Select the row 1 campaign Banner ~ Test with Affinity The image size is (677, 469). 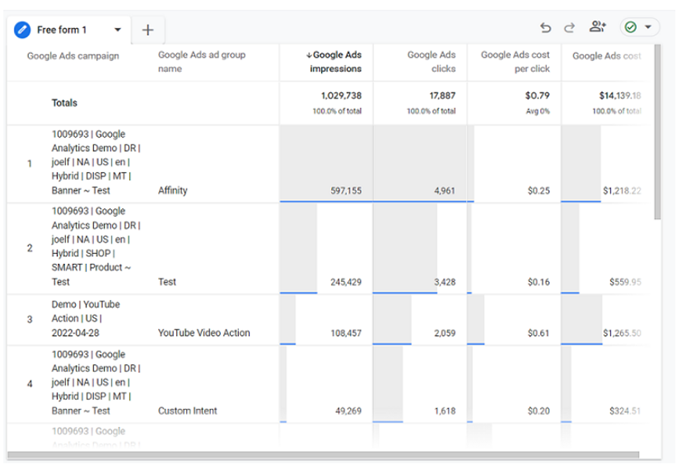[x=96, y=162]
